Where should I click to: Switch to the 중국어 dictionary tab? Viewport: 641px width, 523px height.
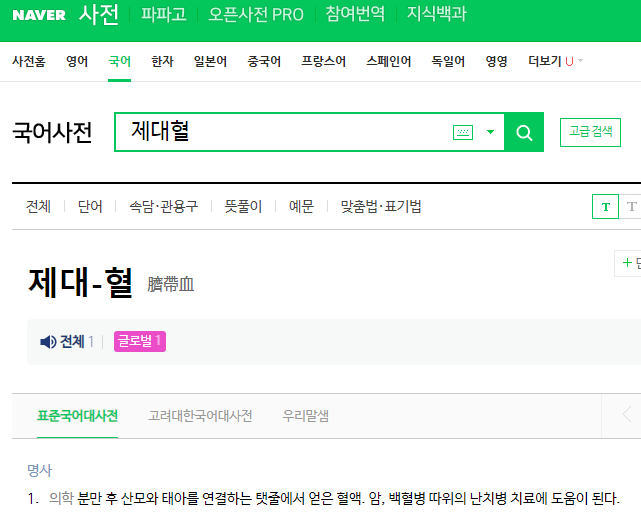264,61
